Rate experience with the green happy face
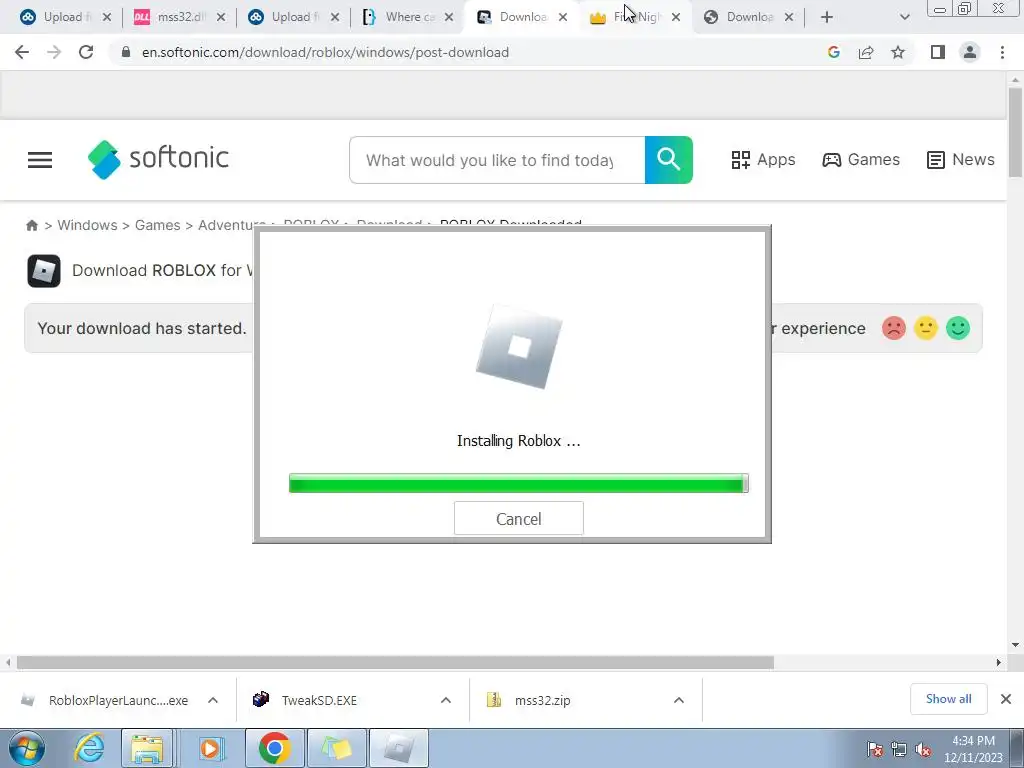 957,328
